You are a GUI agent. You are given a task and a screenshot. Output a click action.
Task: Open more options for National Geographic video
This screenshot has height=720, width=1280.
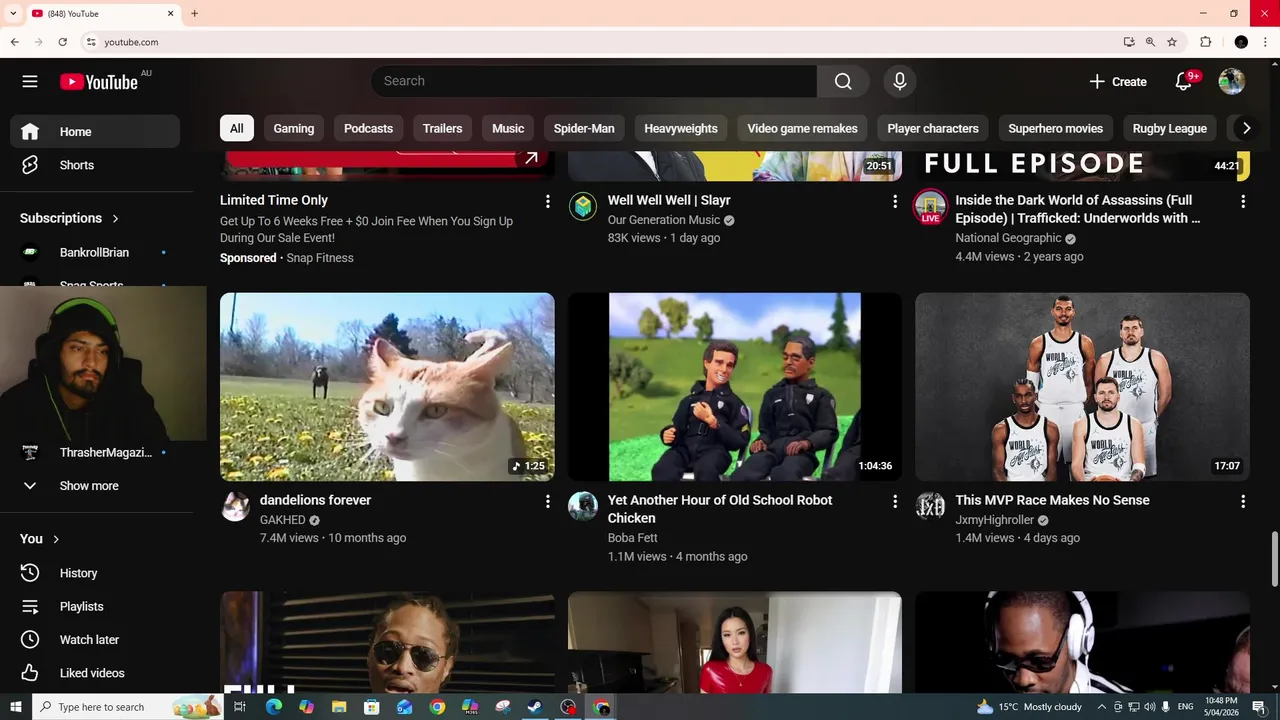pos(1243,201)
